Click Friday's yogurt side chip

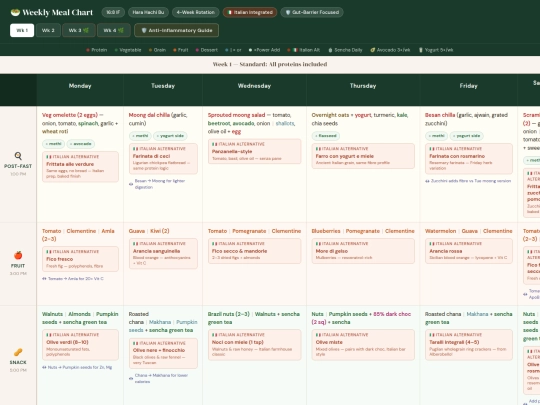467,136
